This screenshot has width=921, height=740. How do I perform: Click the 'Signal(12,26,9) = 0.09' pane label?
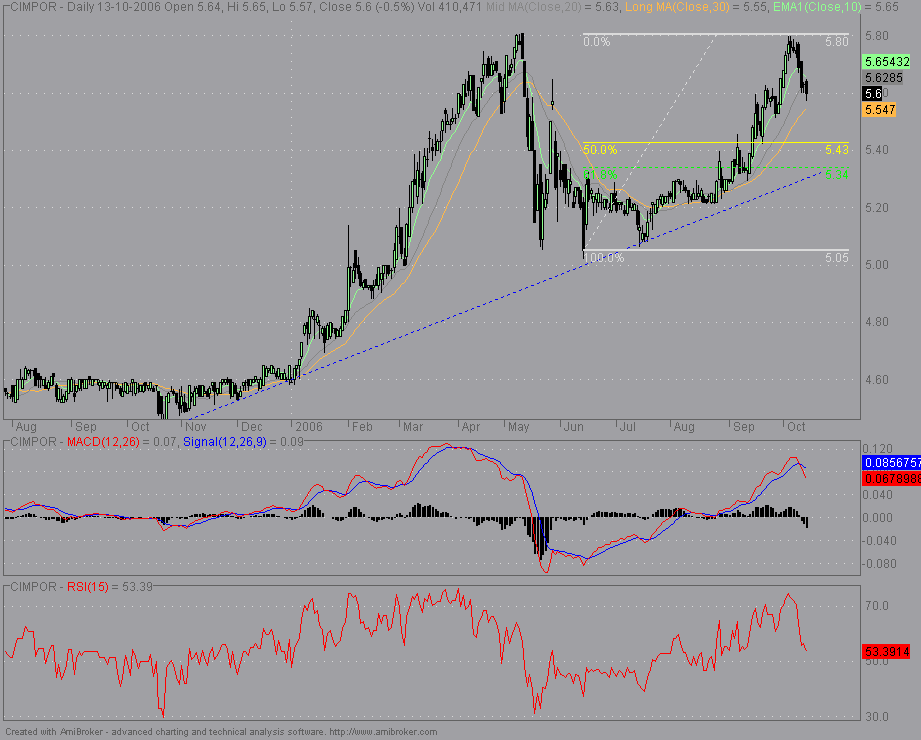243,442
